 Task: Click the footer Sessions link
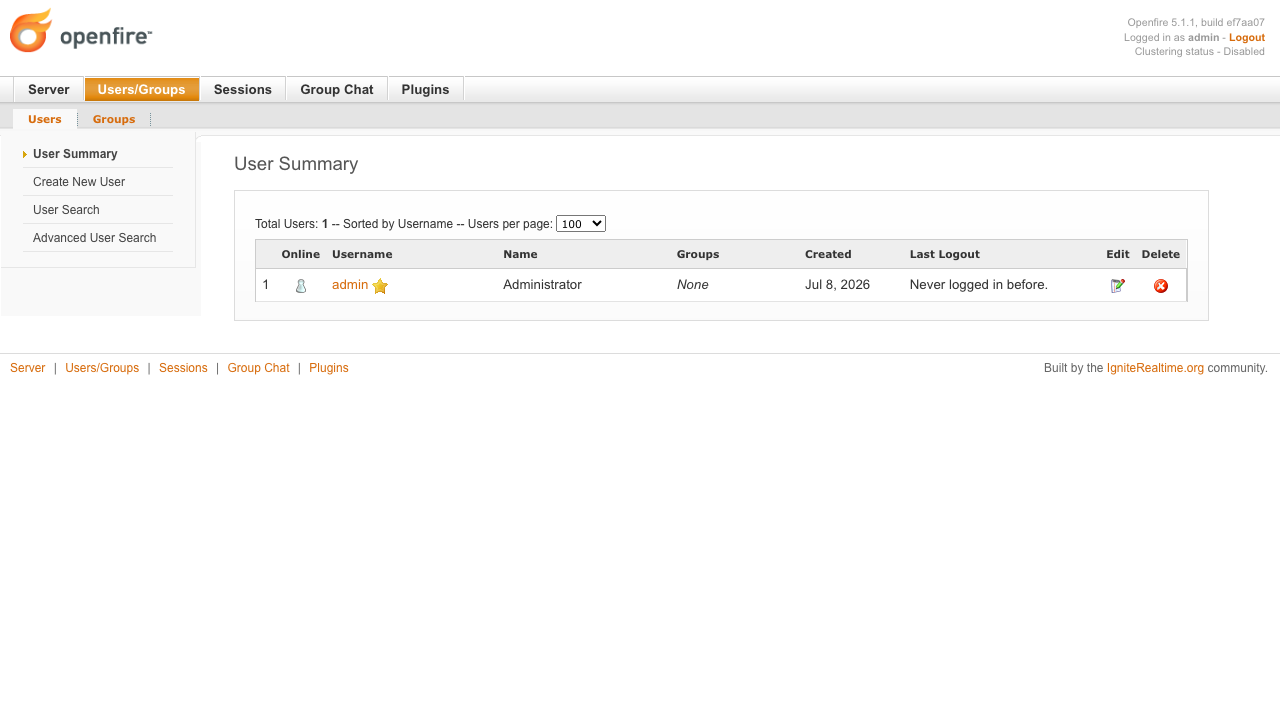click(183, 368)
